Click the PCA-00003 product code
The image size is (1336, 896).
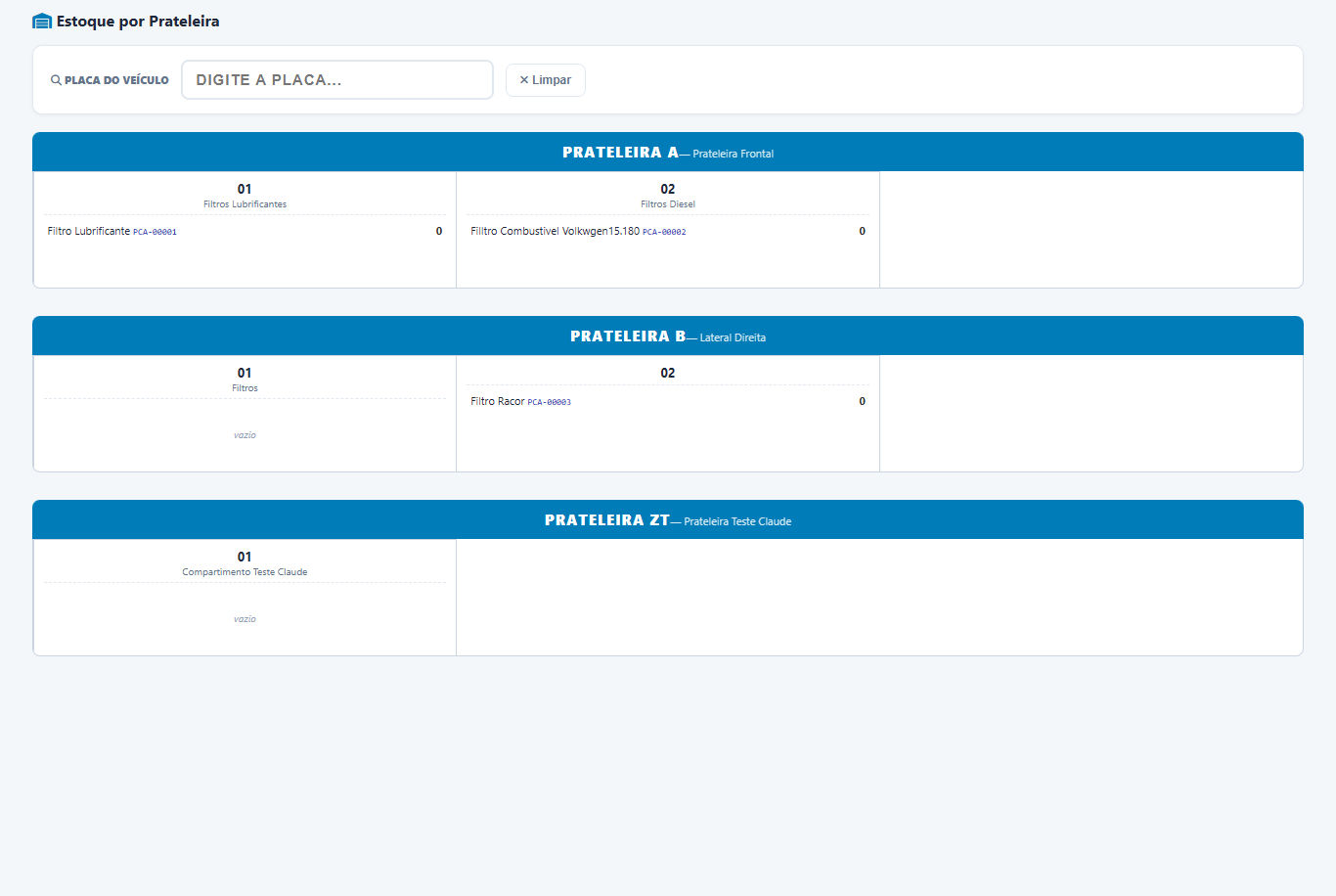point(549,403)
